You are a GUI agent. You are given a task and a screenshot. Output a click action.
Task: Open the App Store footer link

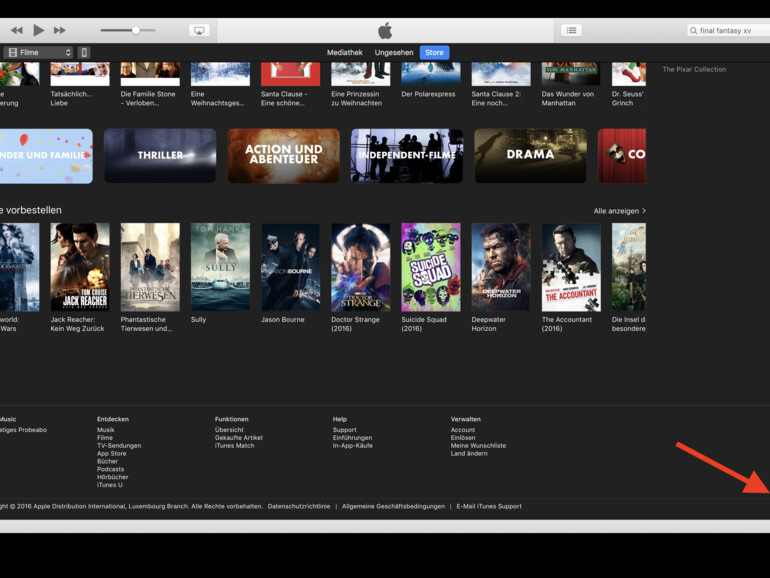[x=111, y=453]
